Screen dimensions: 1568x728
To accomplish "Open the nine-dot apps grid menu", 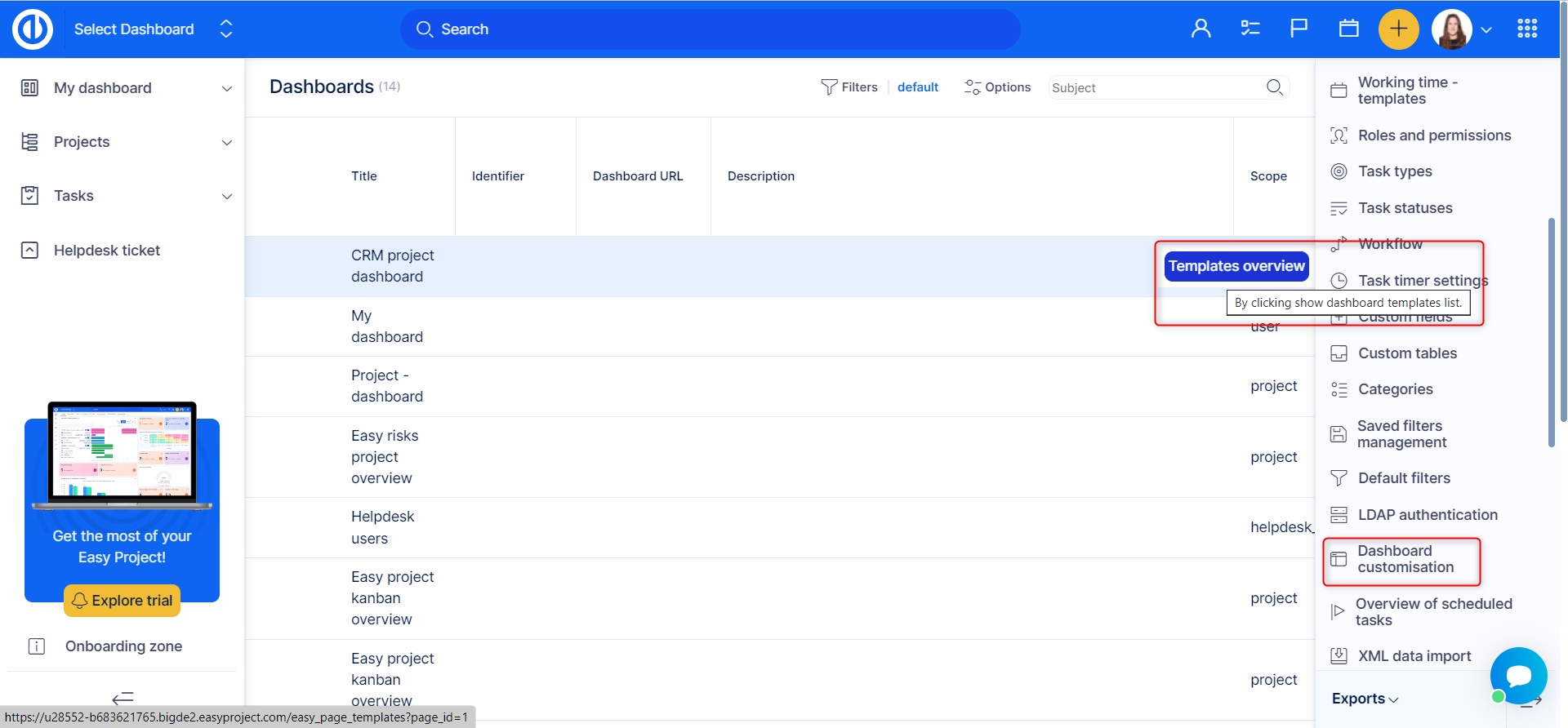I will [x=1527, y=29].
